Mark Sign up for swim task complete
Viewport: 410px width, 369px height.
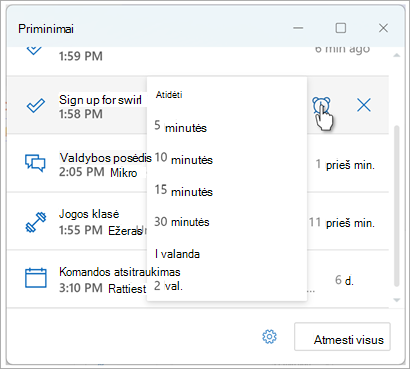point(36,106)
